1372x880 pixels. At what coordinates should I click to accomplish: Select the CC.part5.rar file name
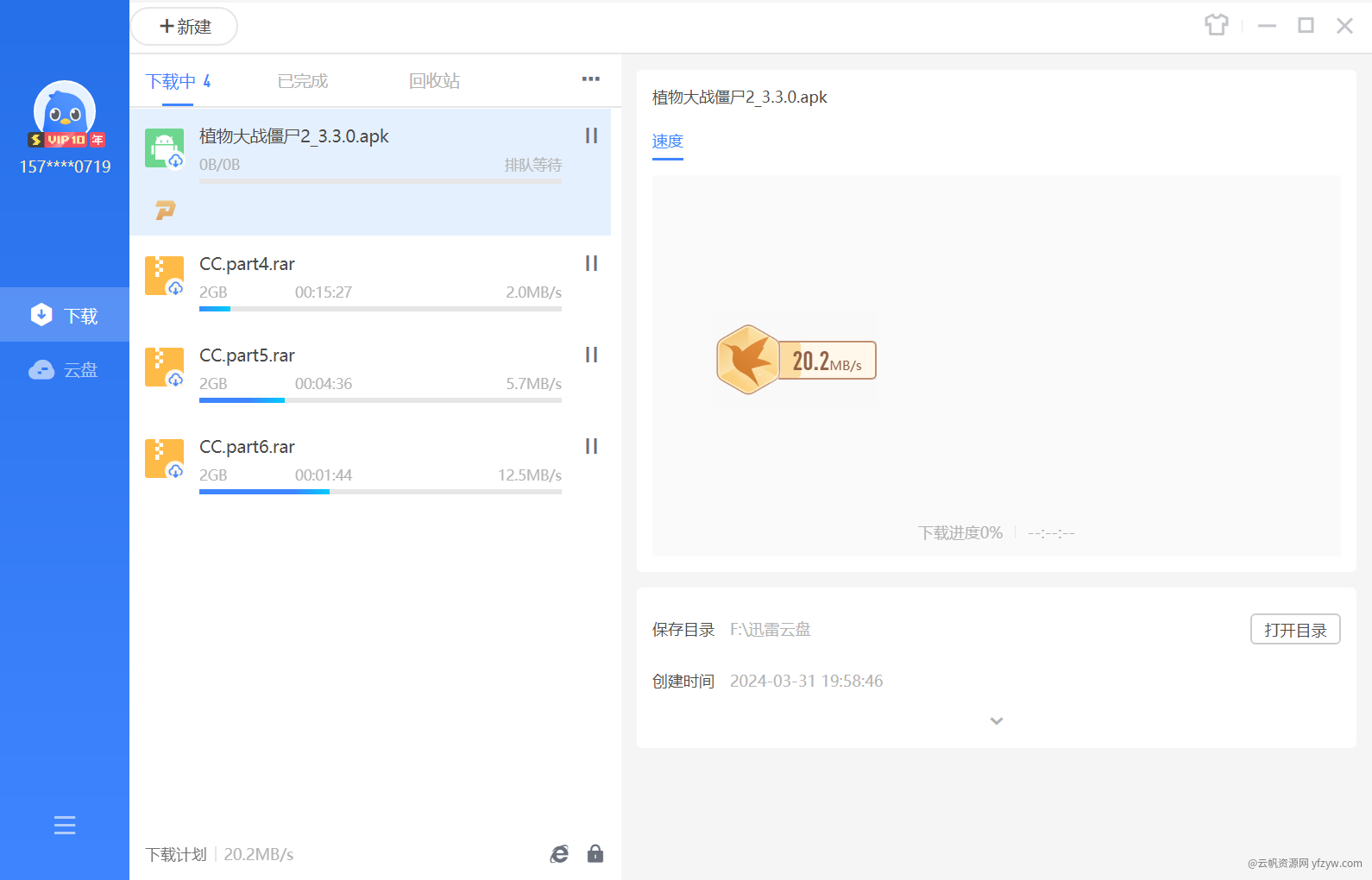tap(247, 355)
